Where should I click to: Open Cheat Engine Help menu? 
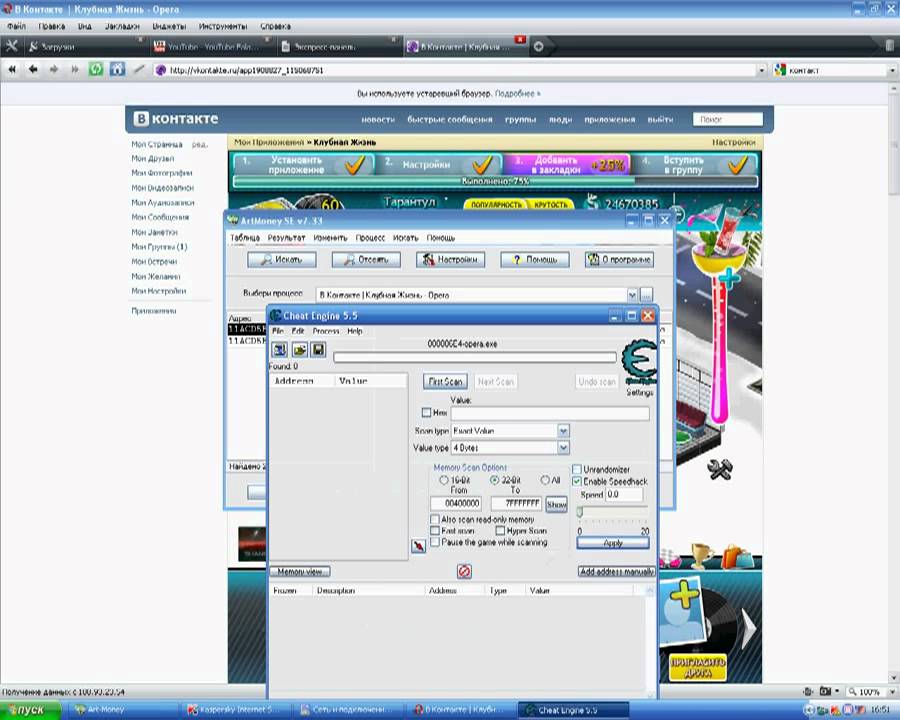pos(355,331)
